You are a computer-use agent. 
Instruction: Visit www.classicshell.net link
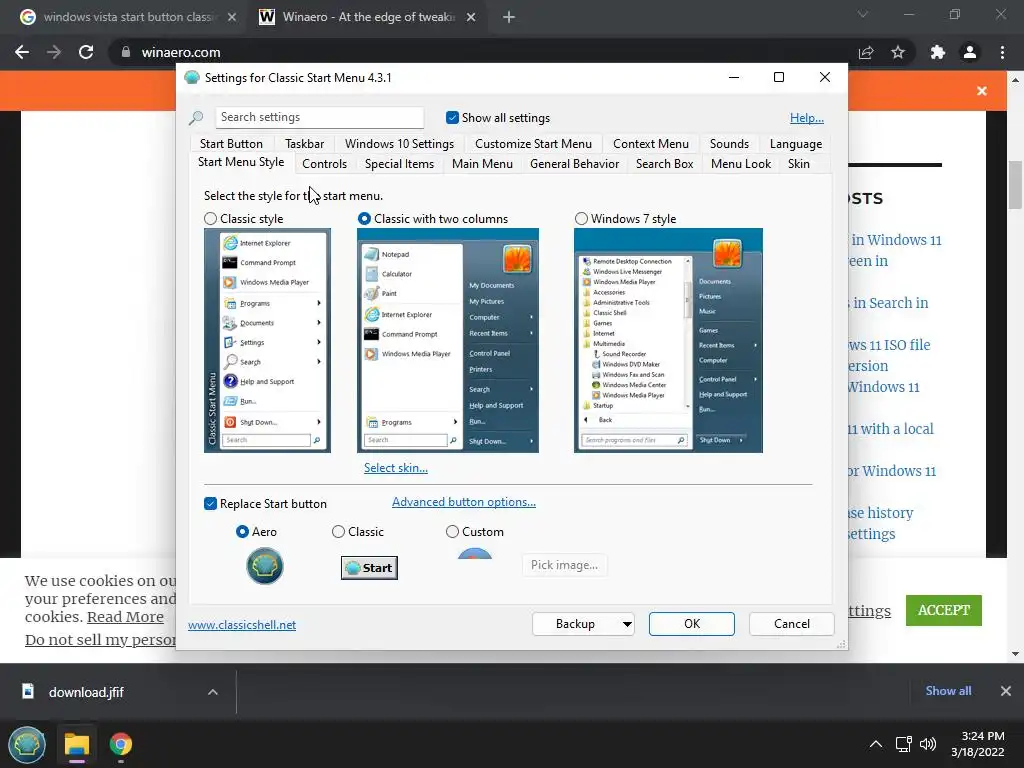(242, 625)
